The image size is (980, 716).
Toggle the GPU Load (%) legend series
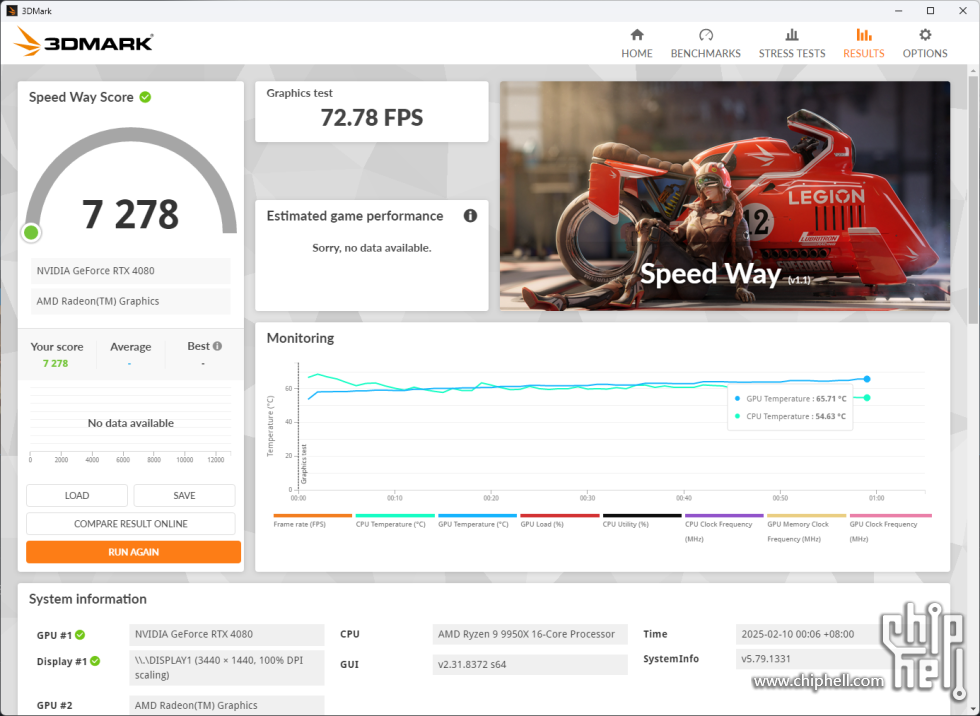[x=559, y=521]
